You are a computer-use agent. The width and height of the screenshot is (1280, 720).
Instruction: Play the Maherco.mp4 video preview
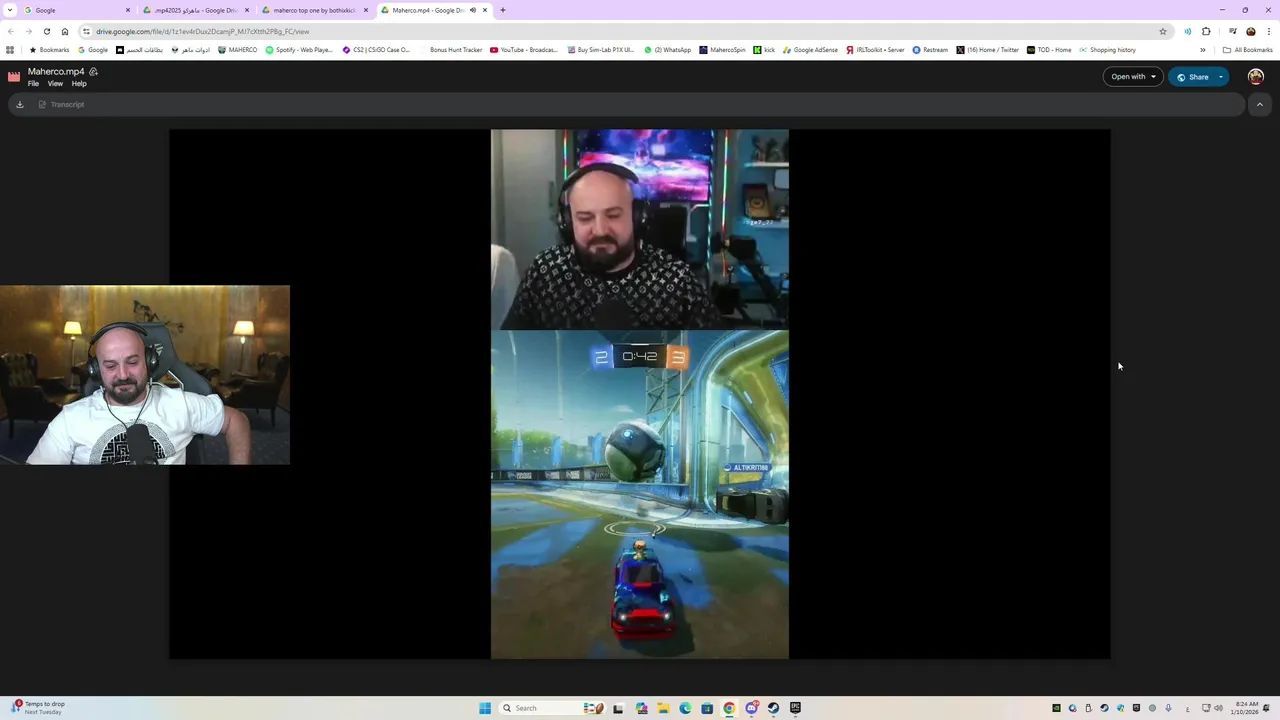click(640, 394)
